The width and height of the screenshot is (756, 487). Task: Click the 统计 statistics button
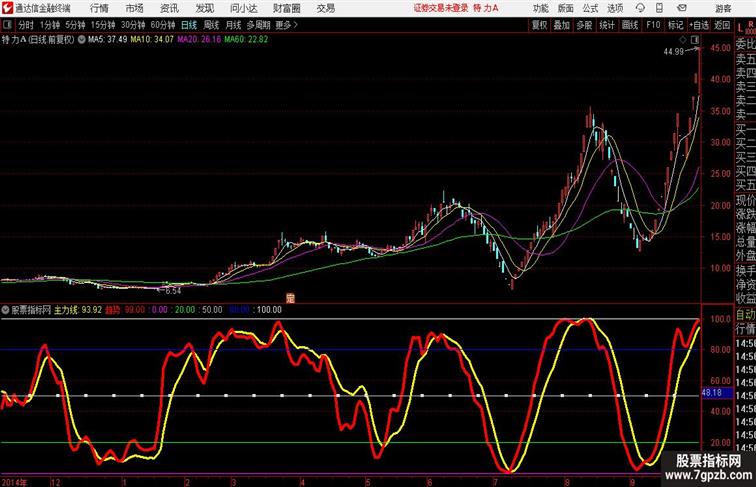click(607, 25)
